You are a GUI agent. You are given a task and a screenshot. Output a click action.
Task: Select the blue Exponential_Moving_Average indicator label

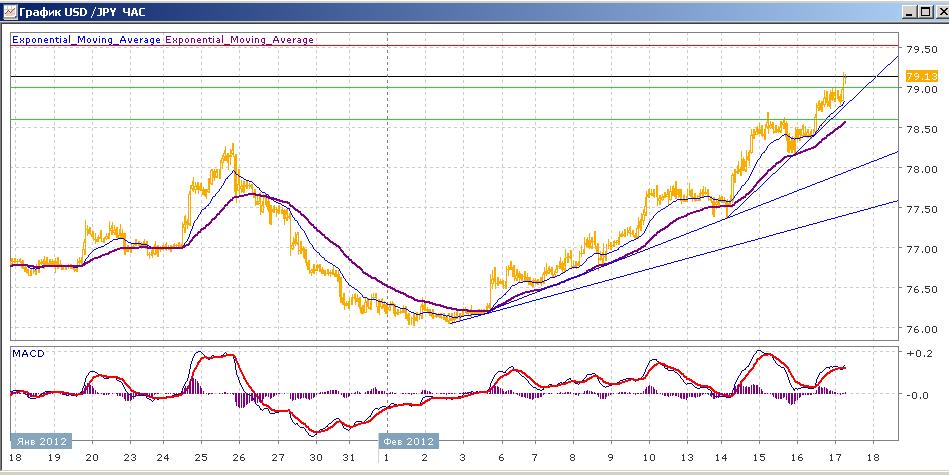[87, 39]
